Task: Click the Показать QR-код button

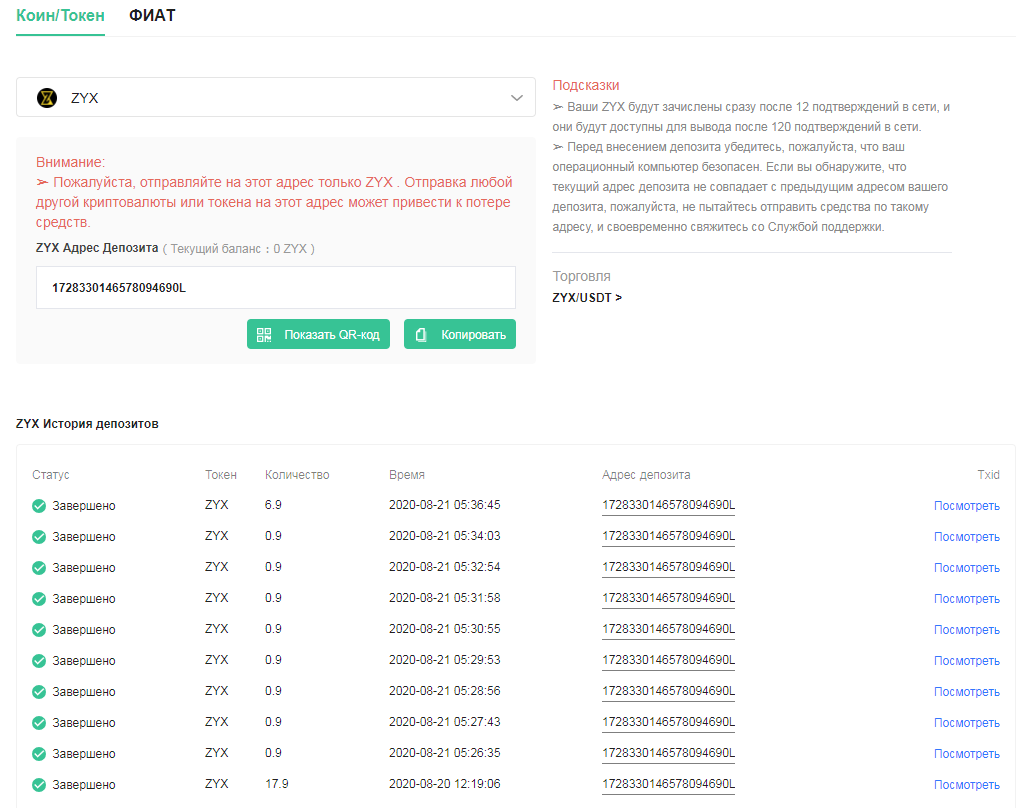Action: click(x=318, y=334)
